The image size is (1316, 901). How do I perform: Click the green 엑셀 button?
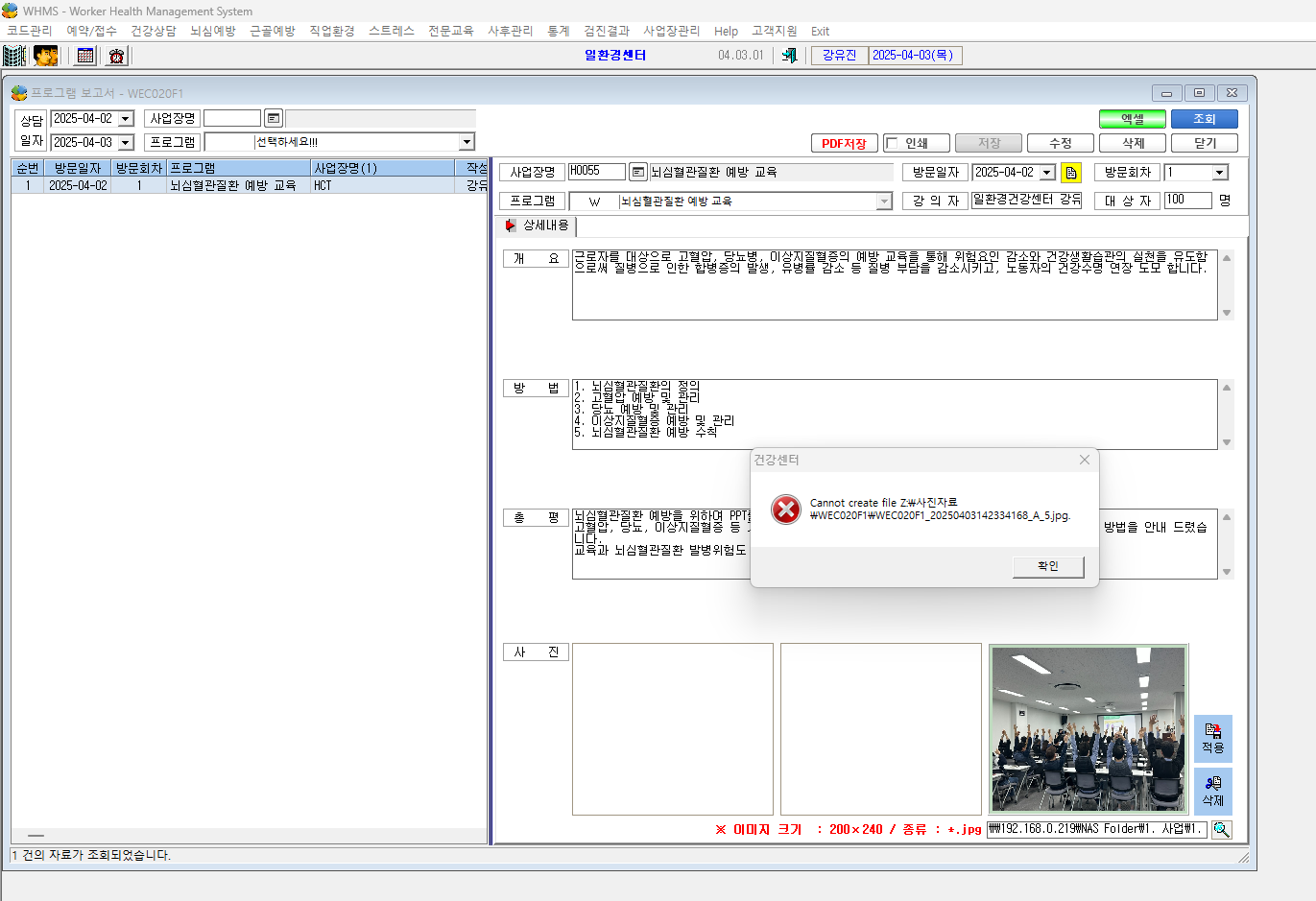pos(1133,119)
